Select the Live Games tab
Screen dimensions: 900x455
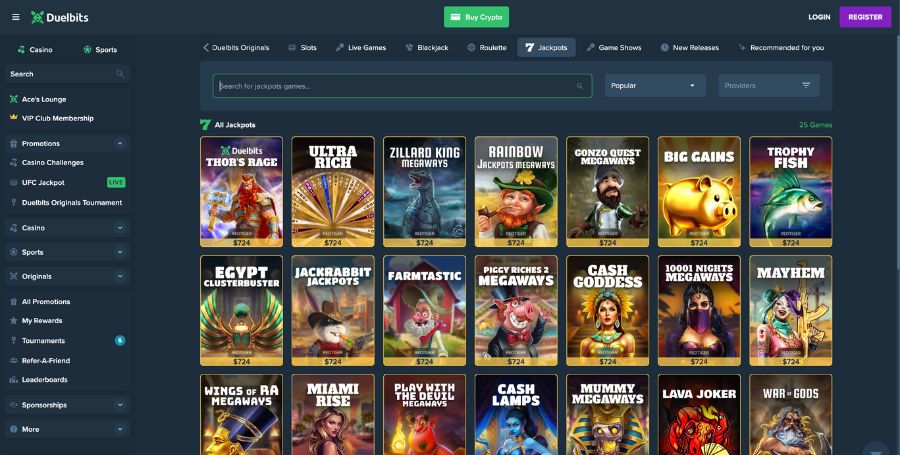pos(361,48)
